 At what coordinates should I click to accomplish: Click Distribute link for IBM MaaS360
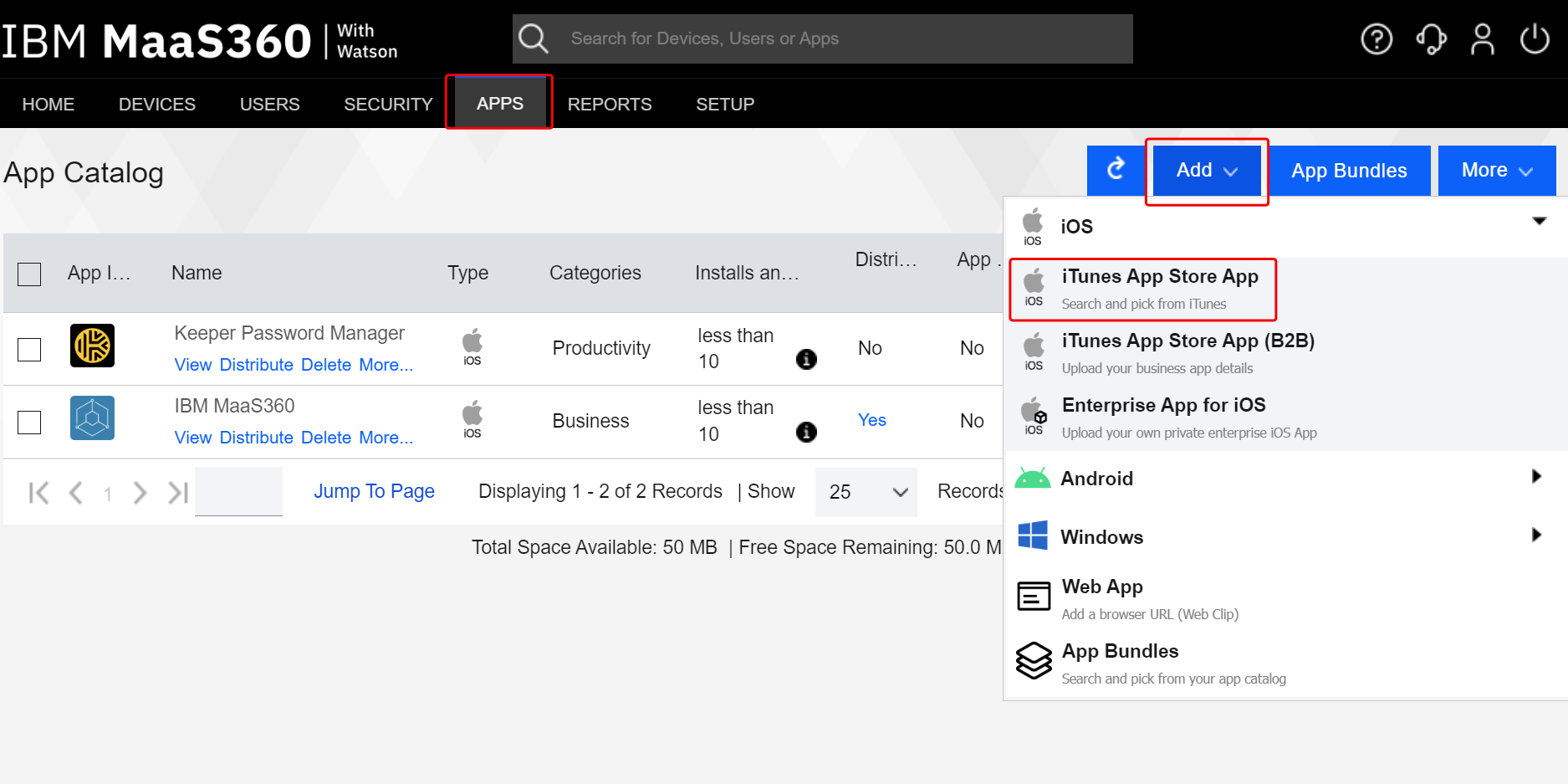(x=256, y=438)
